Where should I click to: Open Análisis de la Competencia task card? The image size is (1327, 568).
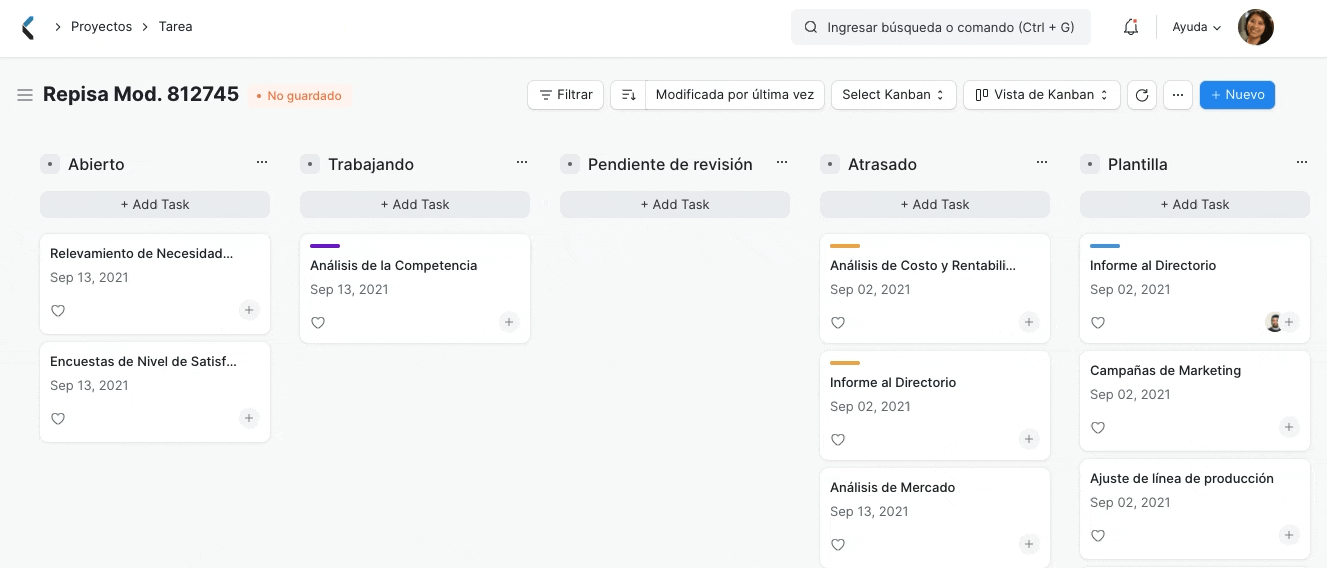[415, 288]
